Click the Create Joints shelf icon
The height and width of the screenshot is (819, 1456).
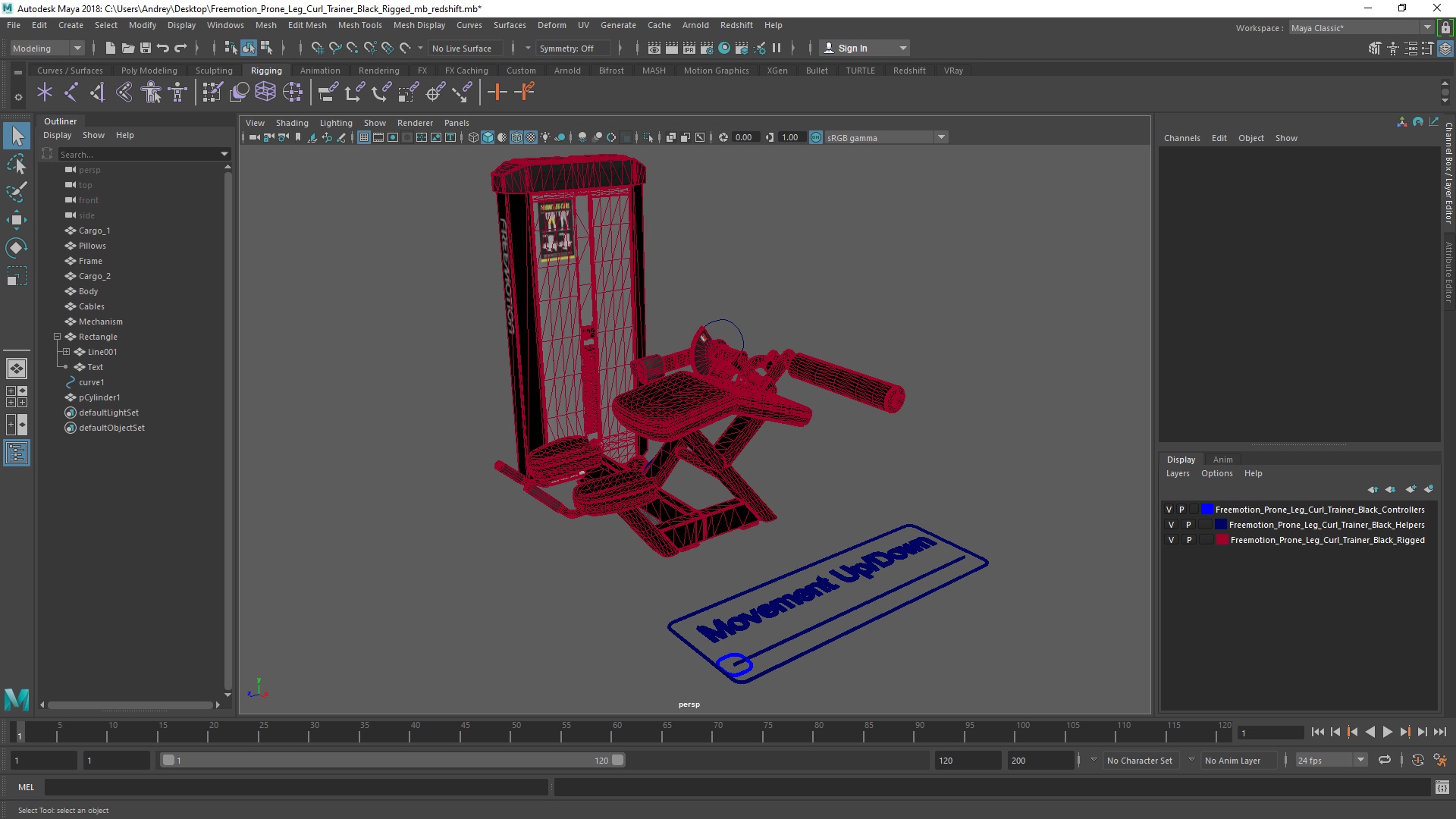coord(71,93)
